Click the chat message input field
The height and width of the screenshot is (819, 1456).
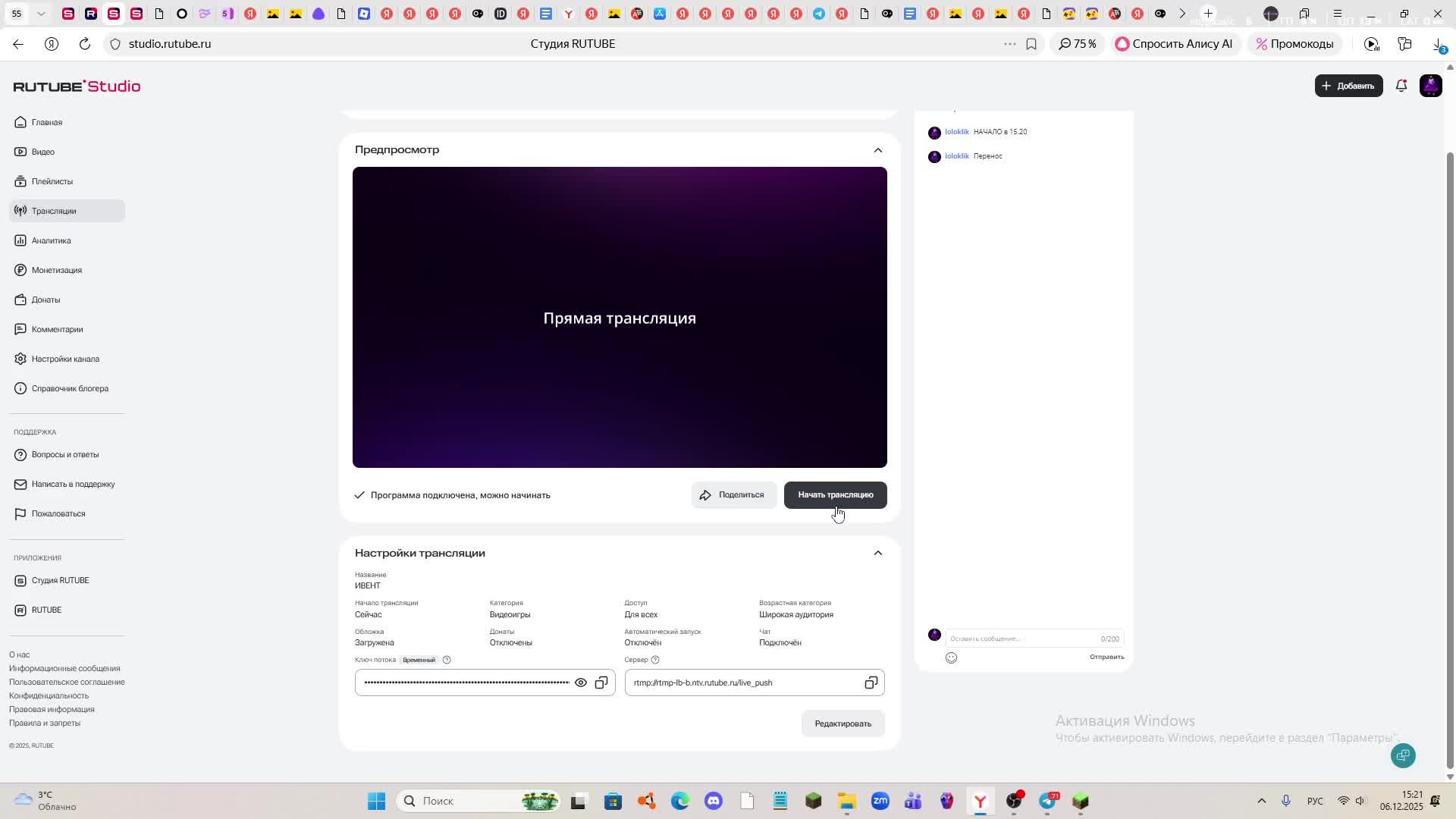pos(1020,639)
